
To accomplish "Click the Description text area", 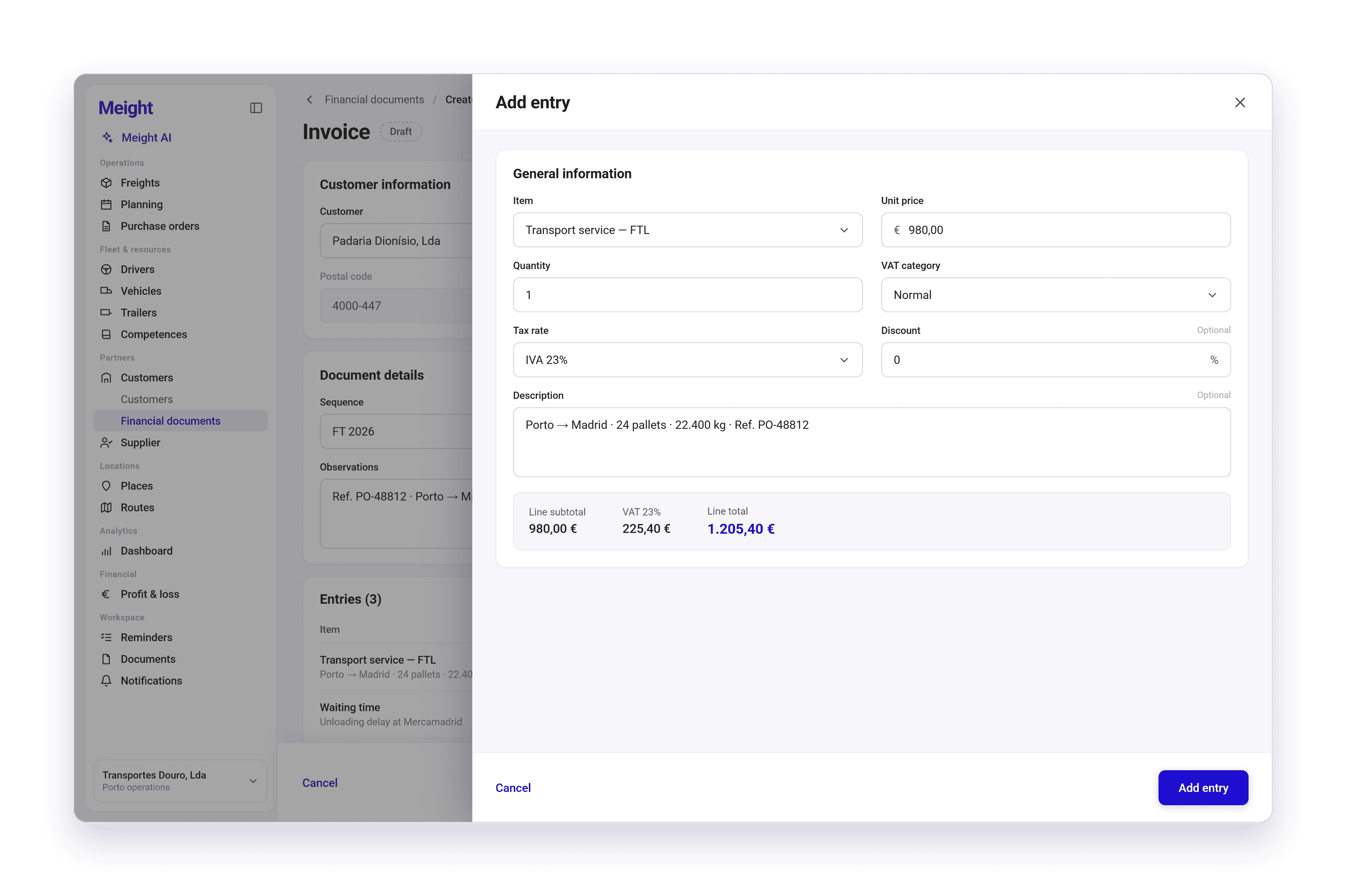I will click(871, 442).
